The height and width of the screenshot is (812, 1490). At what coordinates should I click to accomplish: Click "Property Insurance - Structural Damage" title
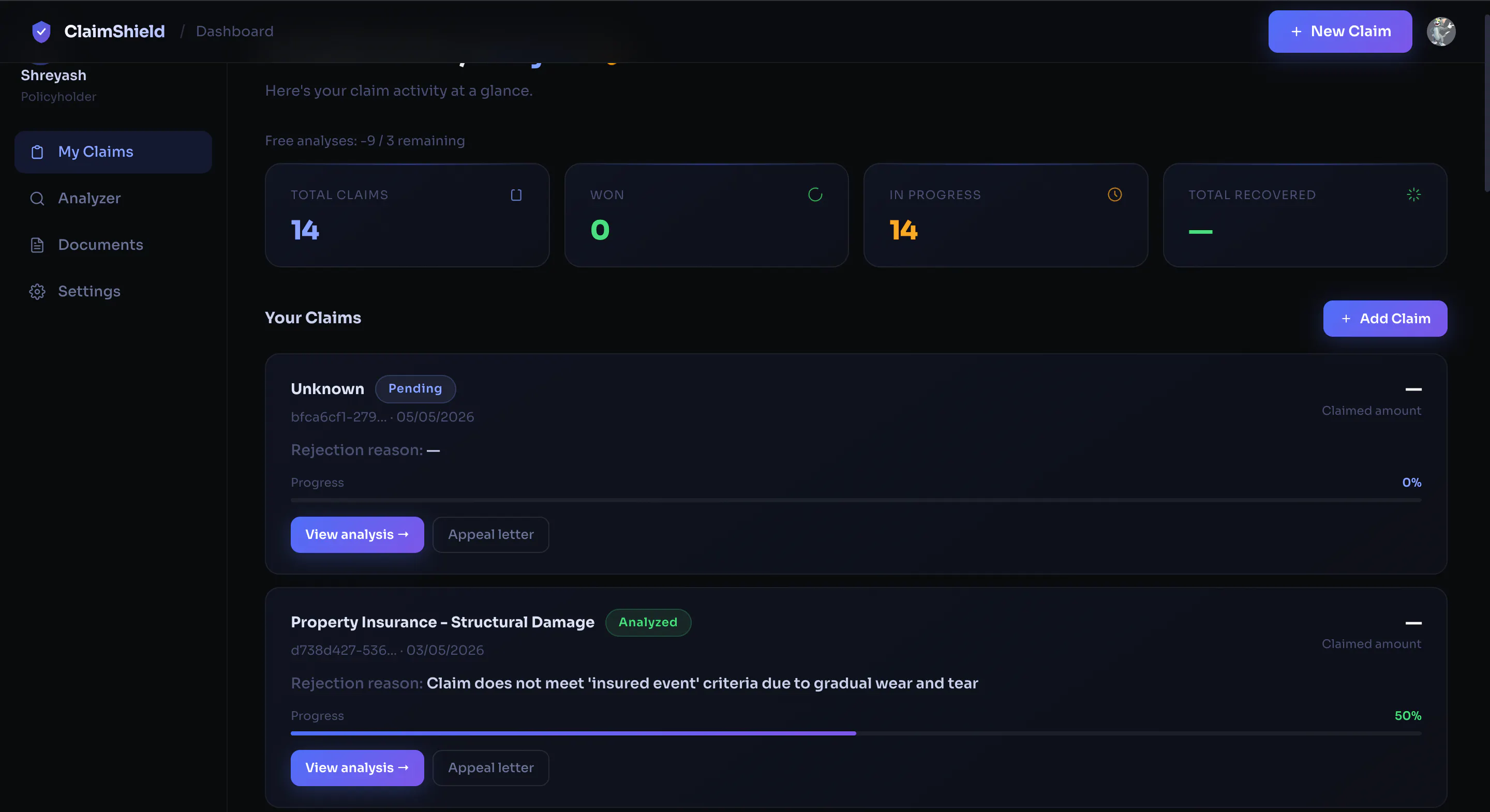pyautogui.click(x=442, y=622)
